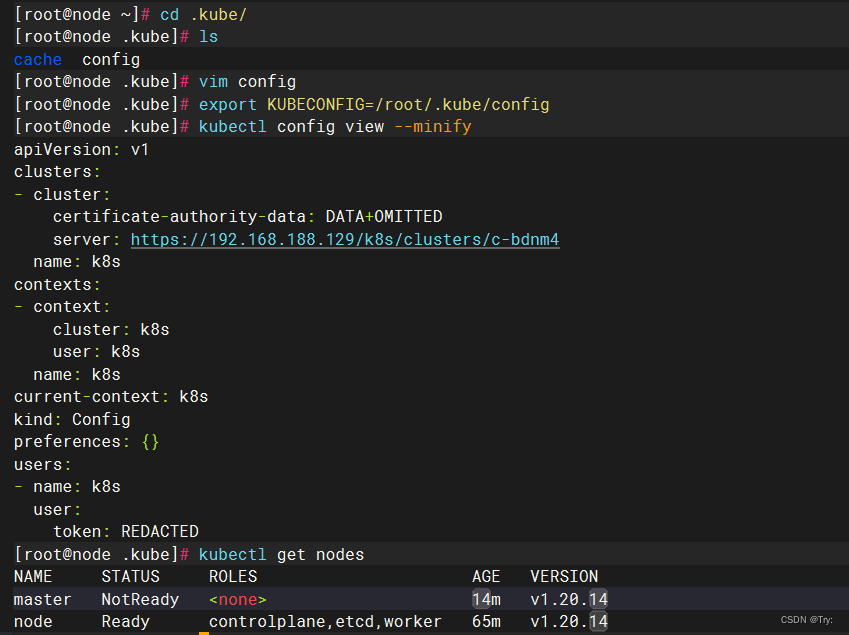Click the highlighted 'v1.20.14' version for node
Screen dimensions: 849x635
point(568,621)
